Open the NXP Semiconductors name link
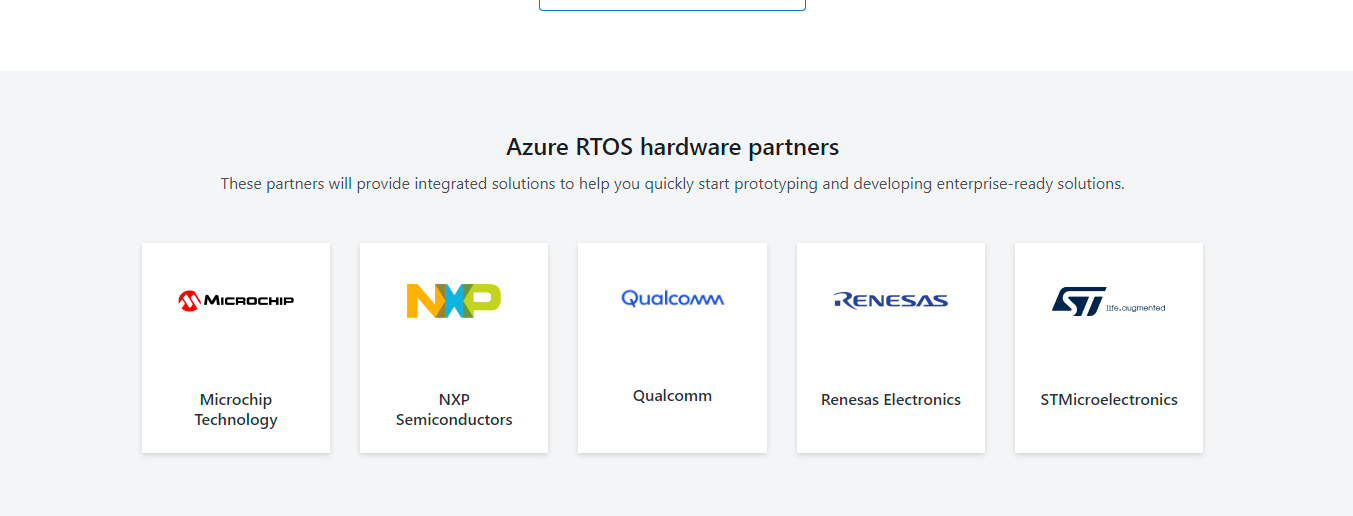1353x516 pixels. (454, 410)
